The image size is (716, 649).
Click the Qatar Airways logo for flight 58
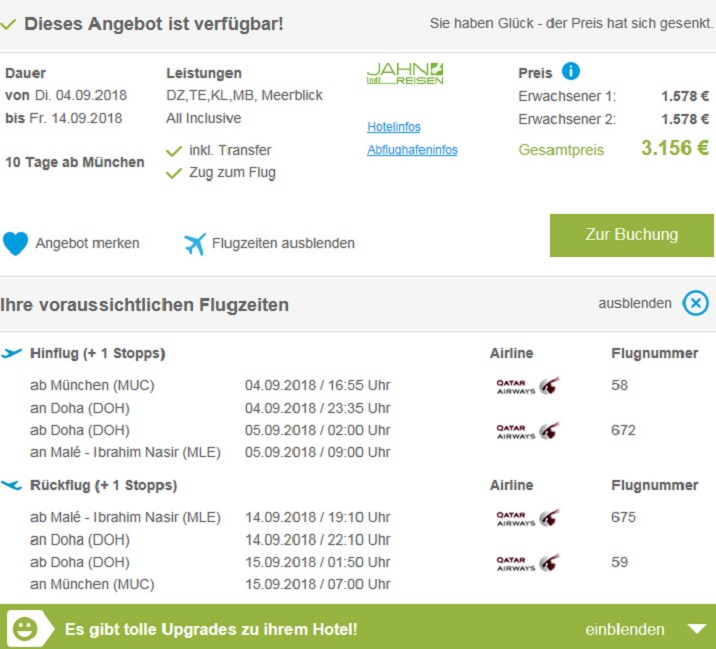[x=528, y=386]
